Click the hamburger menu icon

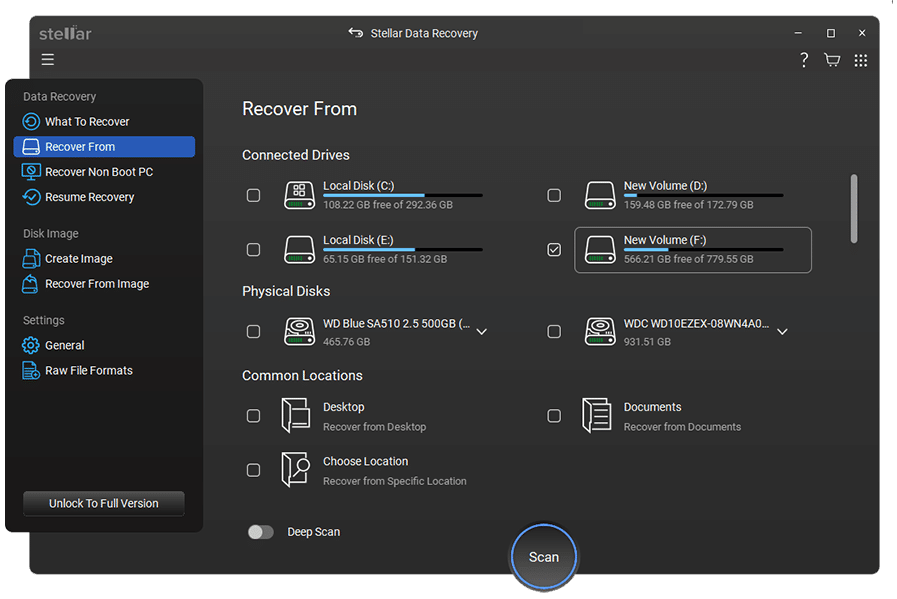(48, 60)
